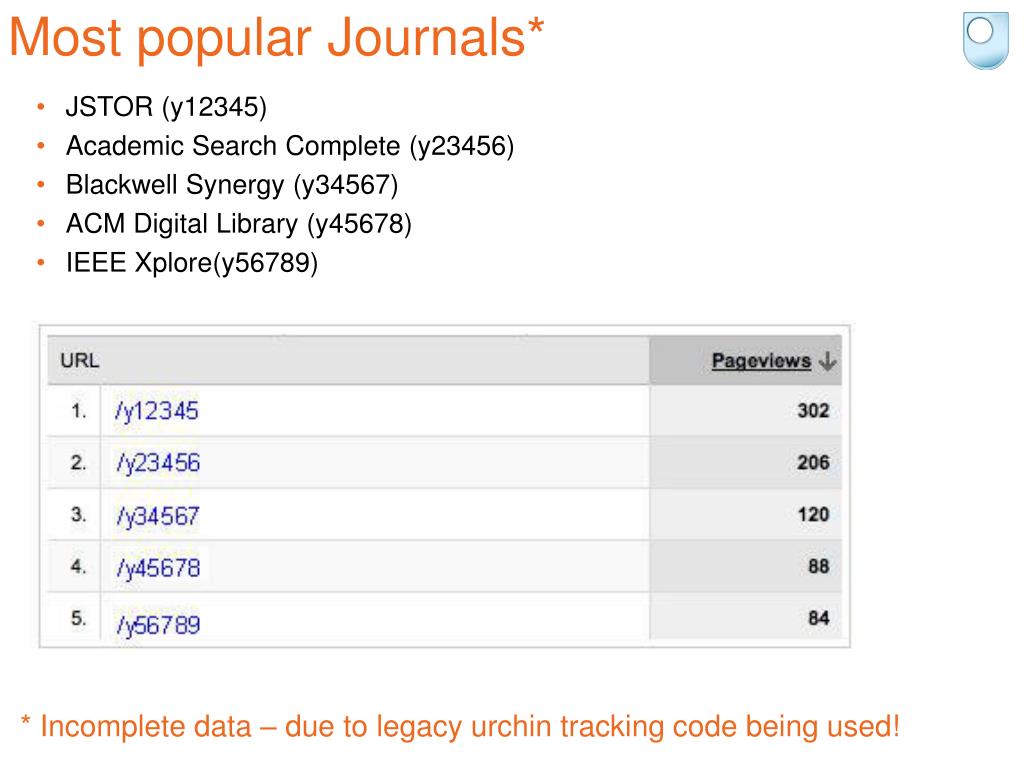Click the Academic Search Complete bullet item
This screenshot has height=768, width=1024.
(290, 146)
